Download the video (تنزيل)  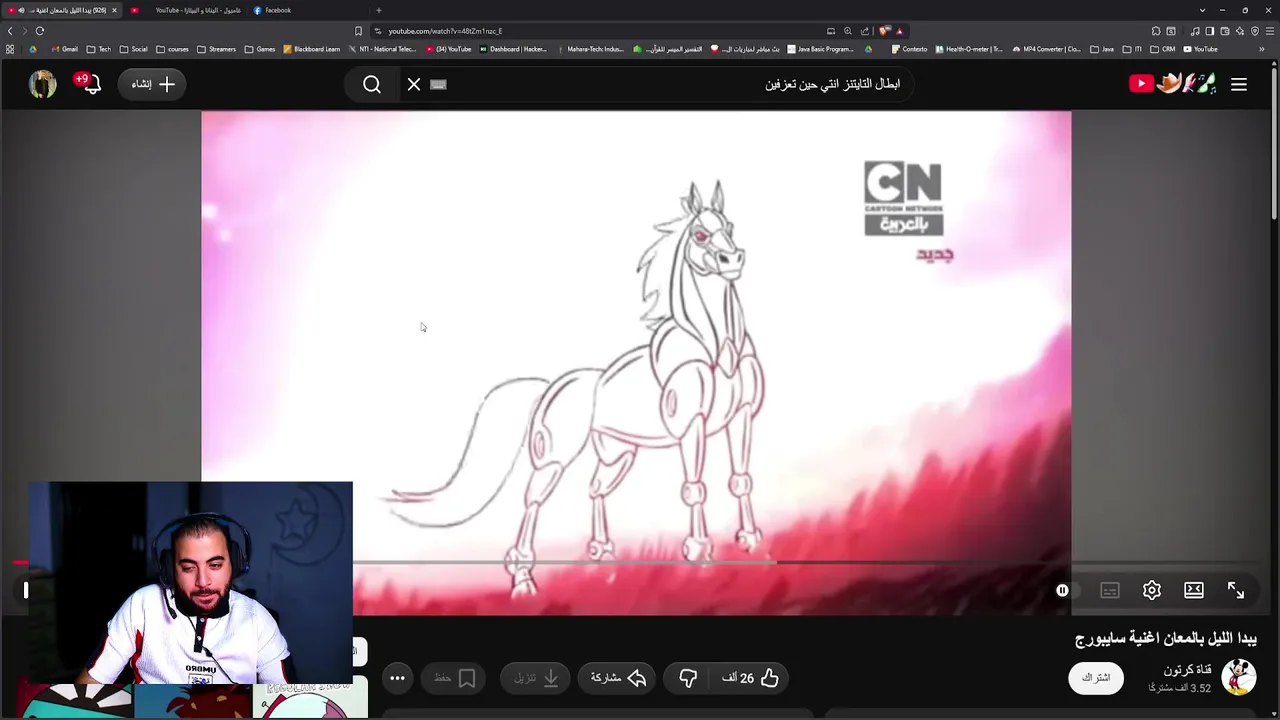point(536,678)
